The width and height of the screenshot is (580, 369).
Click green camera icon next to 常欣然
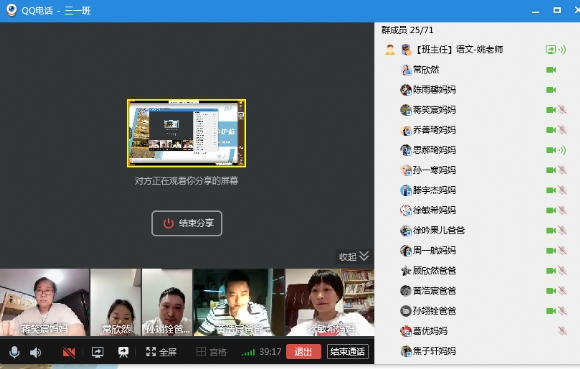point(551,70)
